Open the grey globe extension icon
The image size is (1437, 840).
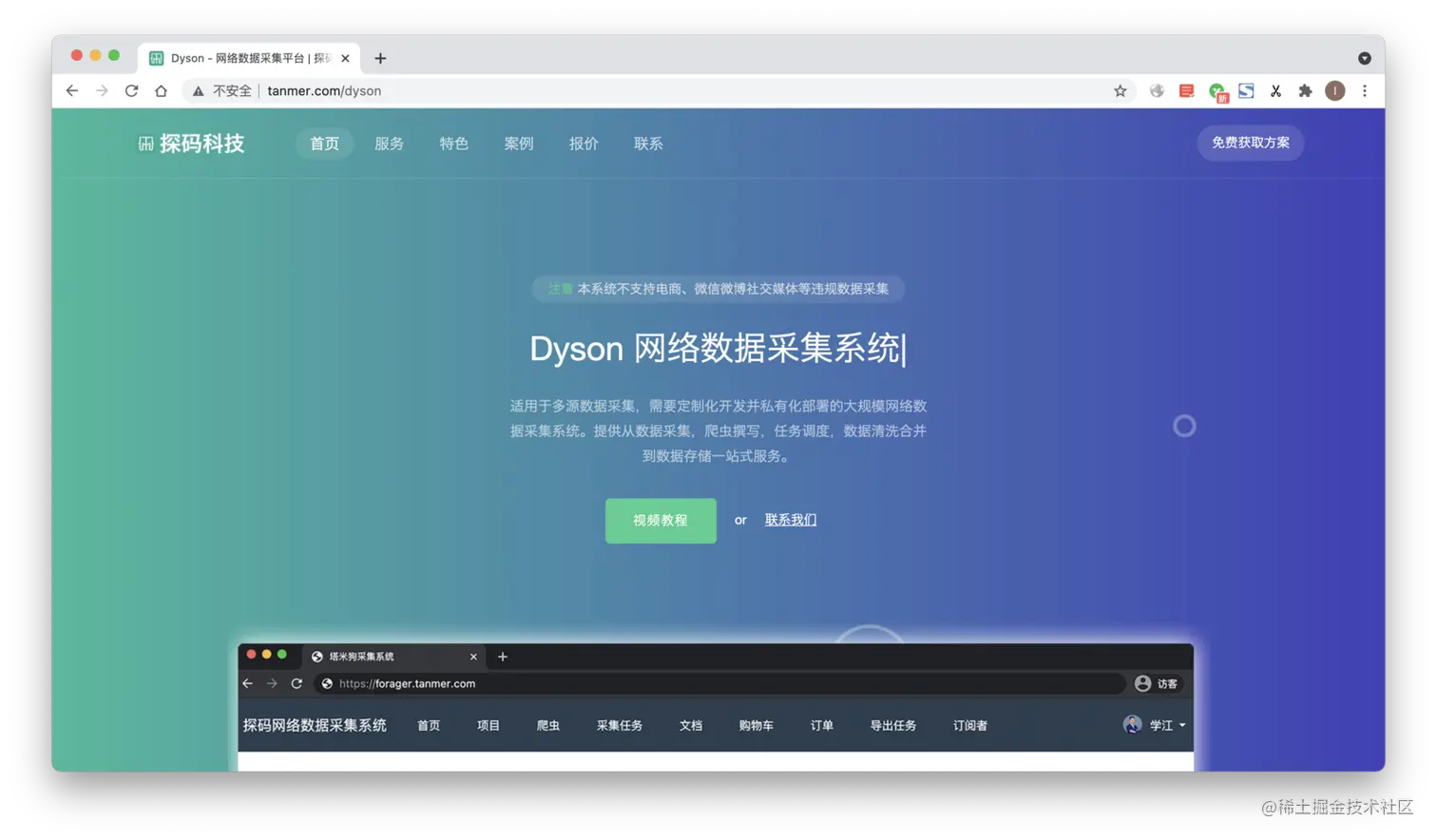pyautogui.click(x=1157, y=91)
